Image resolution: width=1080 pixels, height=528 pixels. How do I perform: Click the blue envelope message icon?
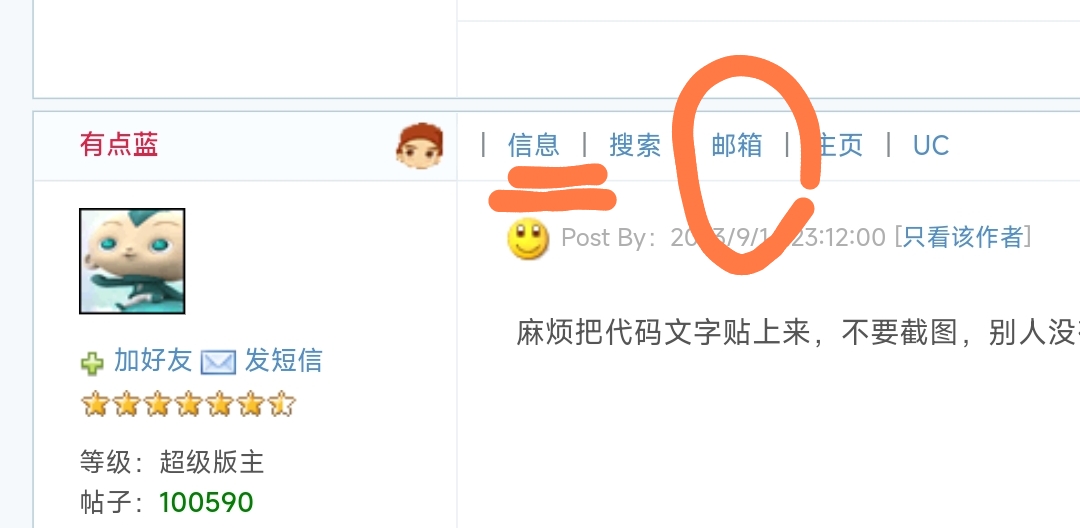[218, 362]
